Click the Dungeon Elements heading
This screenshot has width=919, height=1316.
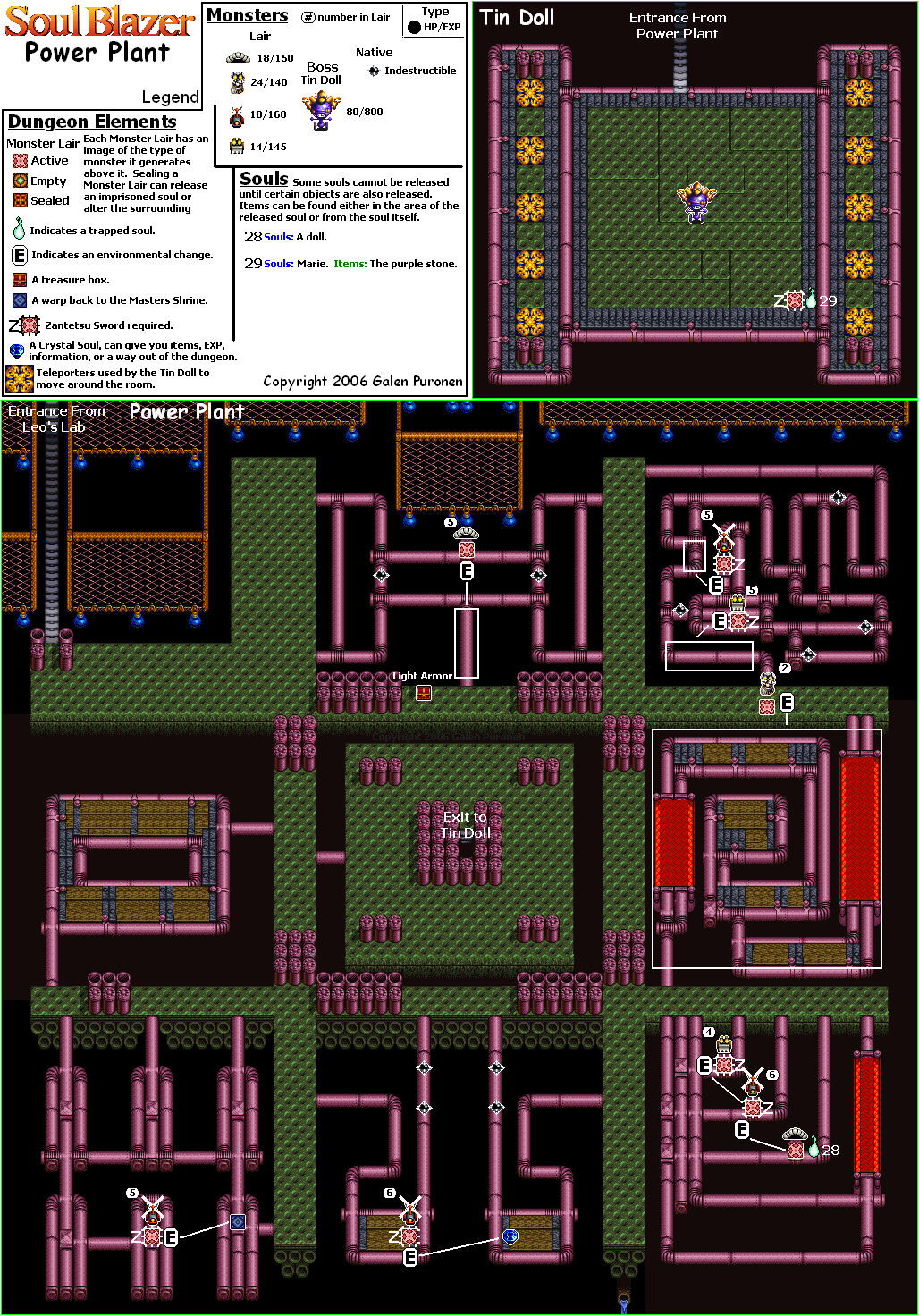pyautogui.click(x=92, y=122)
